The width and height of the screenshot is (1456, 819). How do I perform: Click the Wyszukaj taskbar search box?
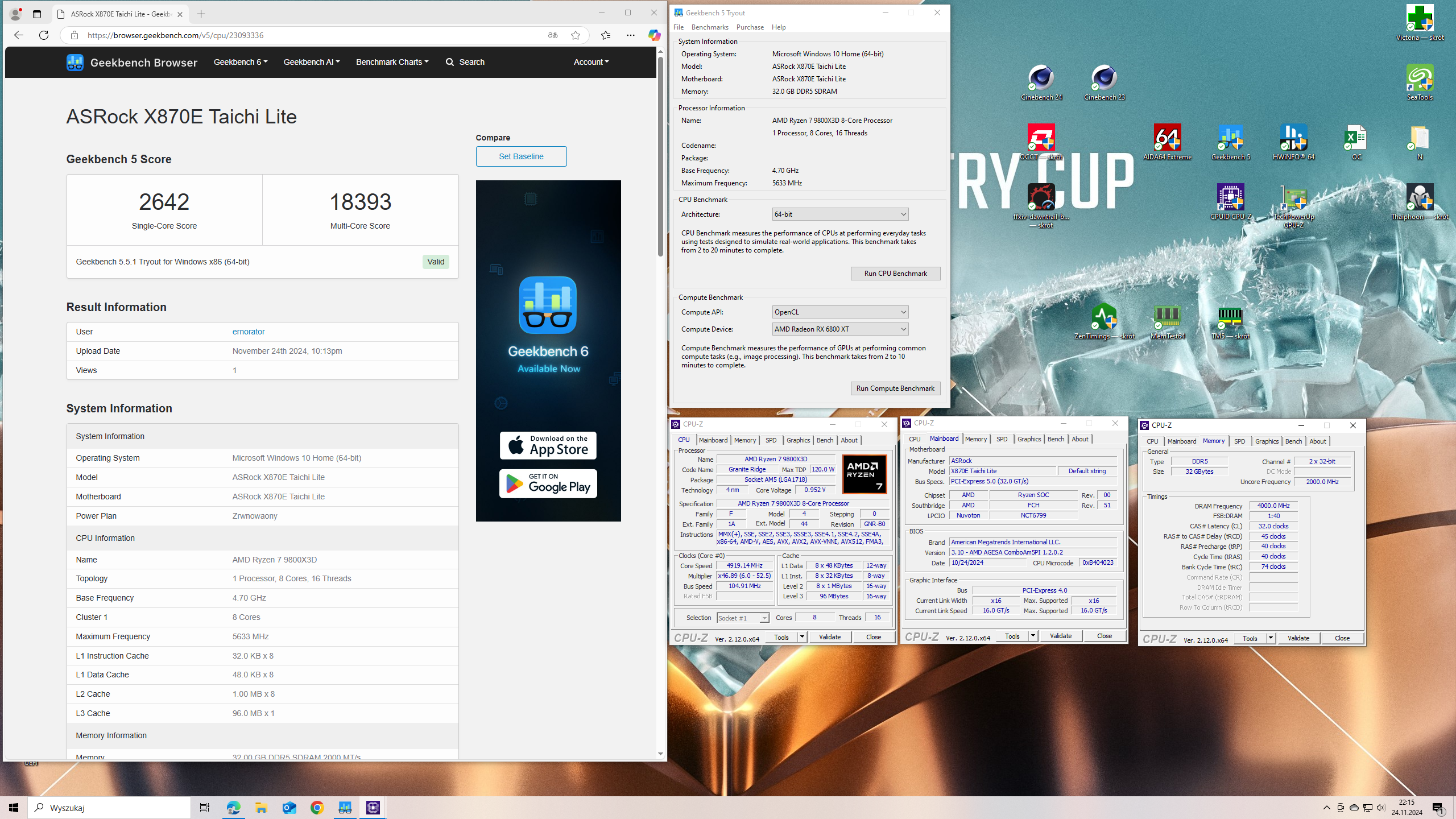click(109, 808)
